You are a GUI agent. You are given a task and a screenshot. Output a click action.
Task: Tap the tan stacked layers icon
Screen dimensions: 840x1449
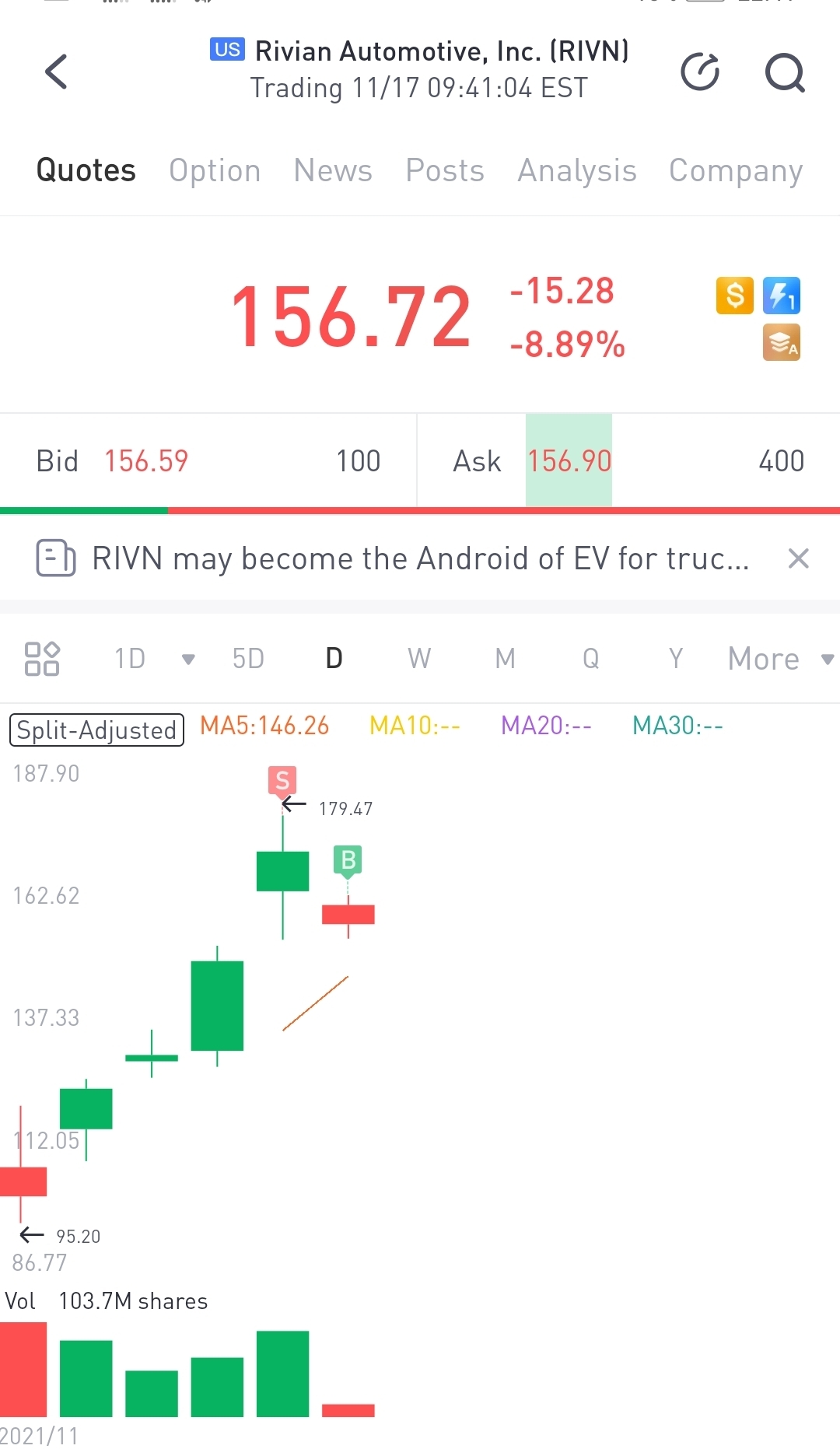(x=781, y=343)
